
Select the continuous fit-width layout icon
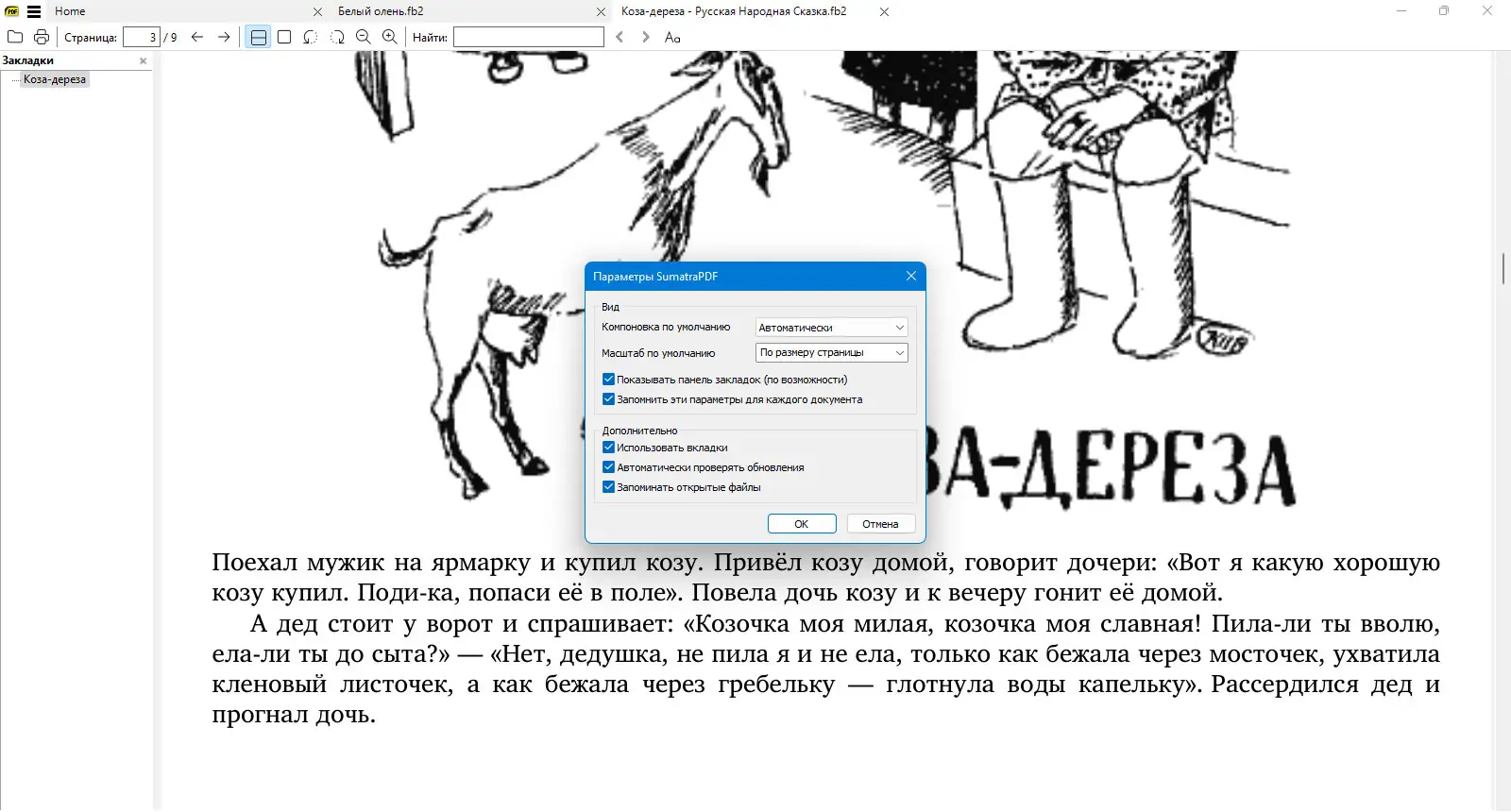258,37
